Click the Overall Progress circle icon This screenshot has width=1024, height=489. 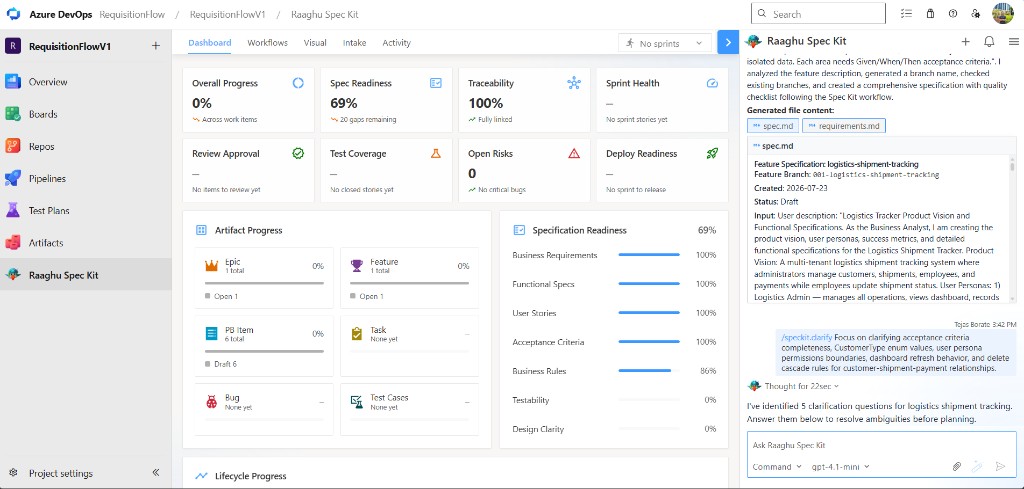click(x=298, y=83)
